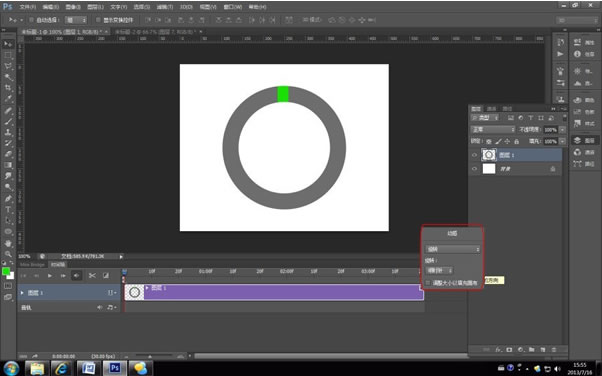Open the History panel icon
The width and height of the screenshot is (602, 376).
(x=560, y=43)
